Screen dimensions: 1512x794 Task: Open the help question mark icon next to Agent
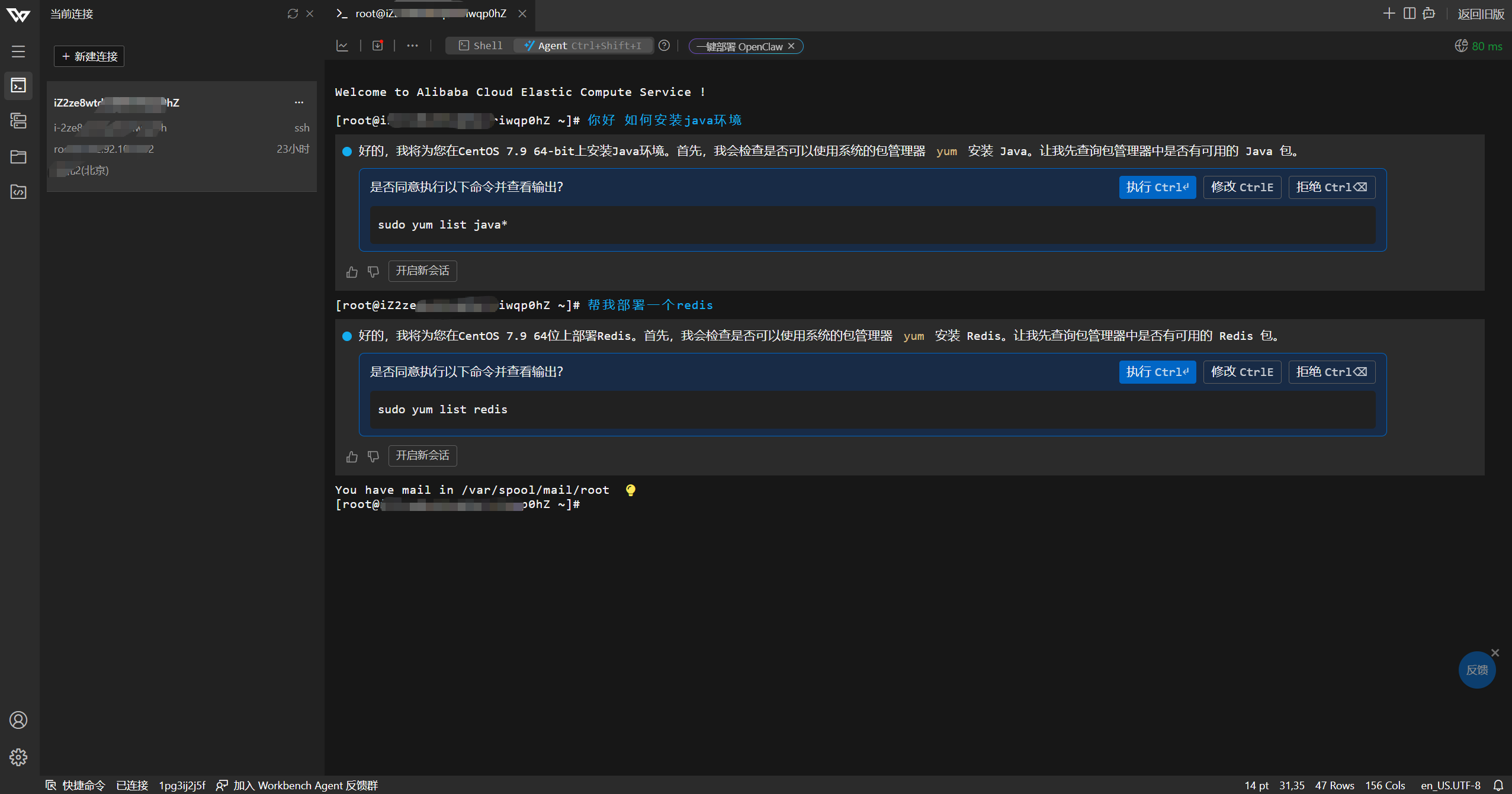664,46
